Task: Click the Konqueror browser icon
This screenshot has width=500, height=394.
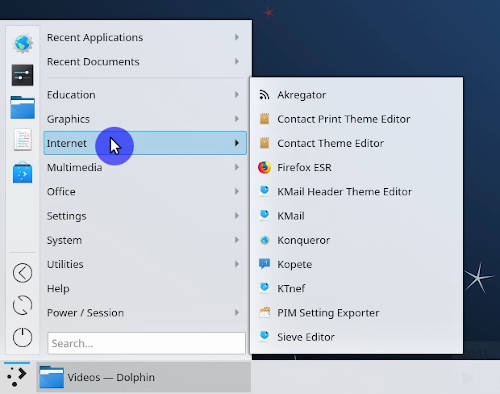Action: 264,240
